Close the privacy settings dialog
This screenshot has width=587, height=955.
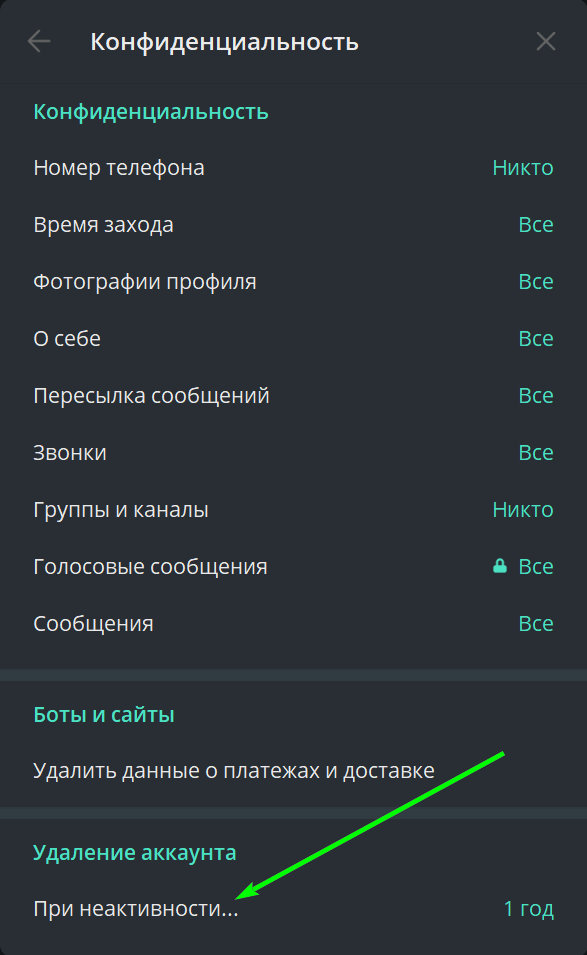[546, 41]
